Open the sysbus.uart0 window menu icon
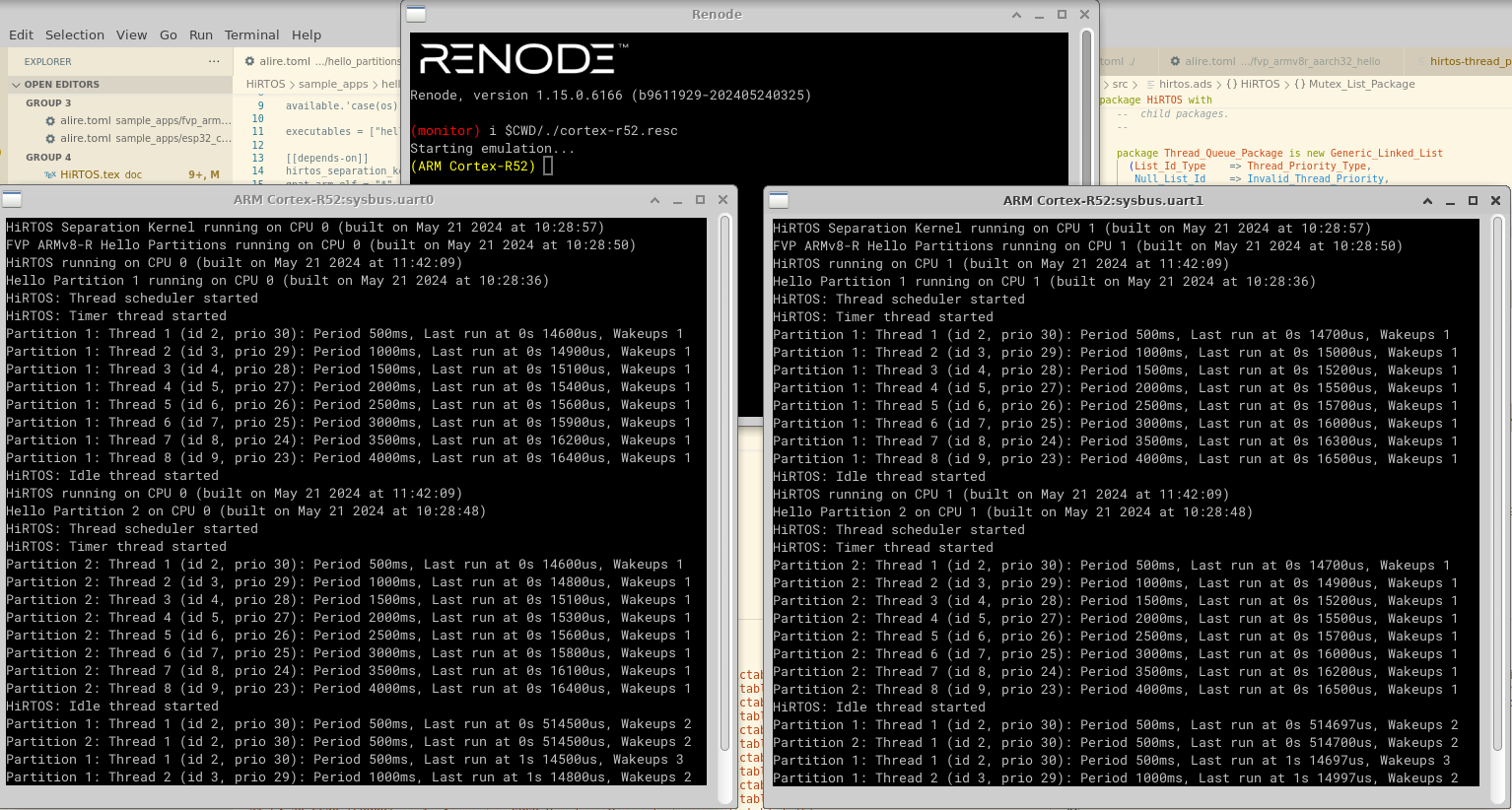 click(12, 199)
